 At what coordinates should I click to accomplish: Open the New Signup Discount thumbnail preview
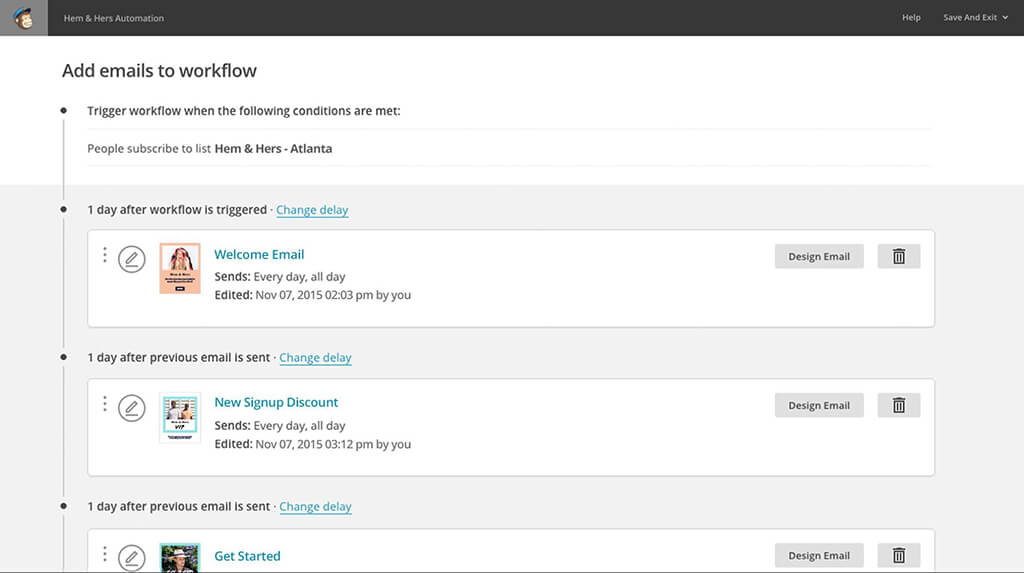(180, 418)
